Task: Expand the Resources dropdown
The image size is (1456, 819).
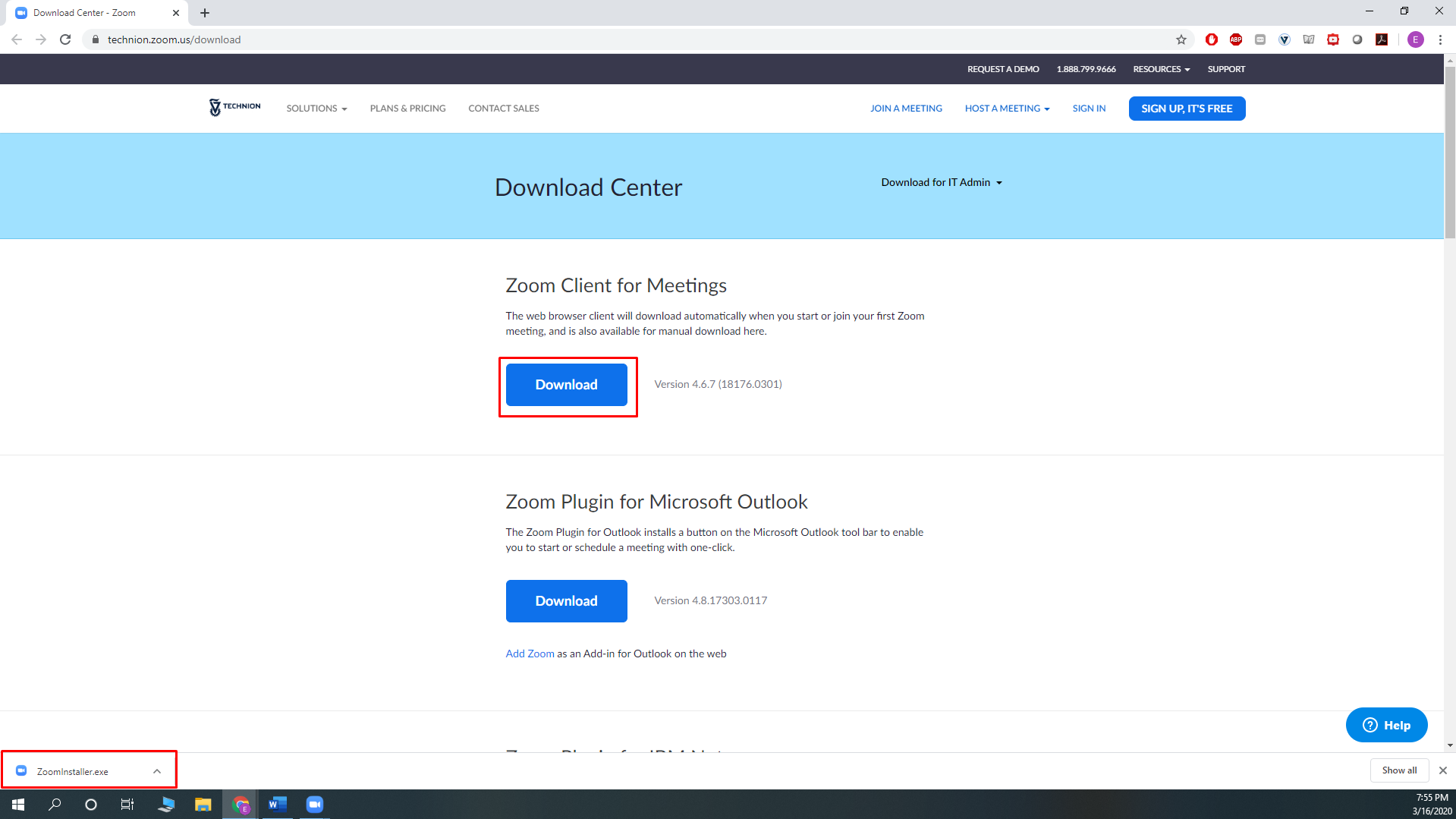Action: coord(1161,69)
